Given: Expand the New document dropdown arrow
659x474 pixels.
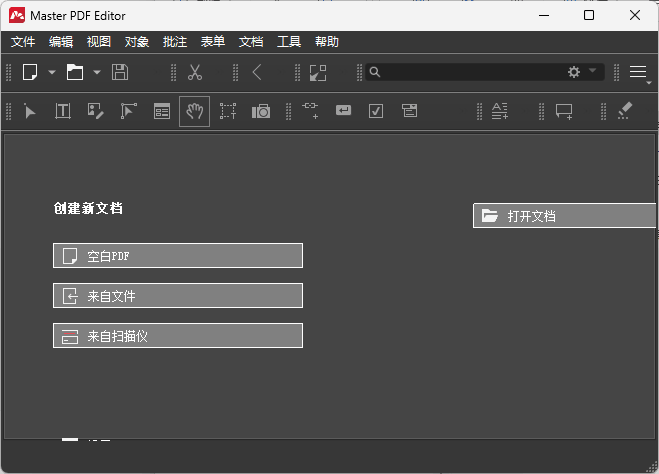Looking at the screenshot, I should point(52,72).
